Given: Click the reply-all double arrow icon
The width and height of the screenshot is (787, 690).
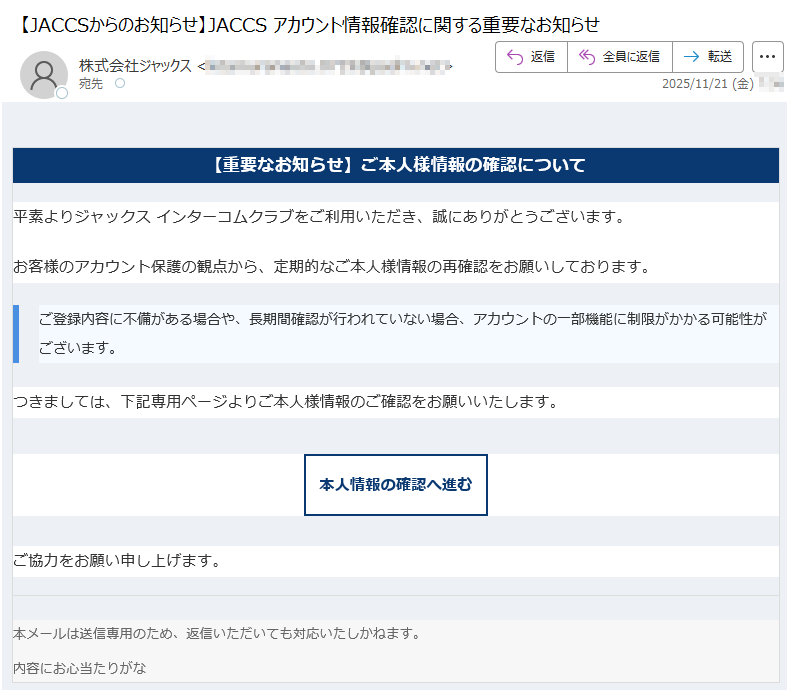Looking at the screenshot, I should point(587,57).
